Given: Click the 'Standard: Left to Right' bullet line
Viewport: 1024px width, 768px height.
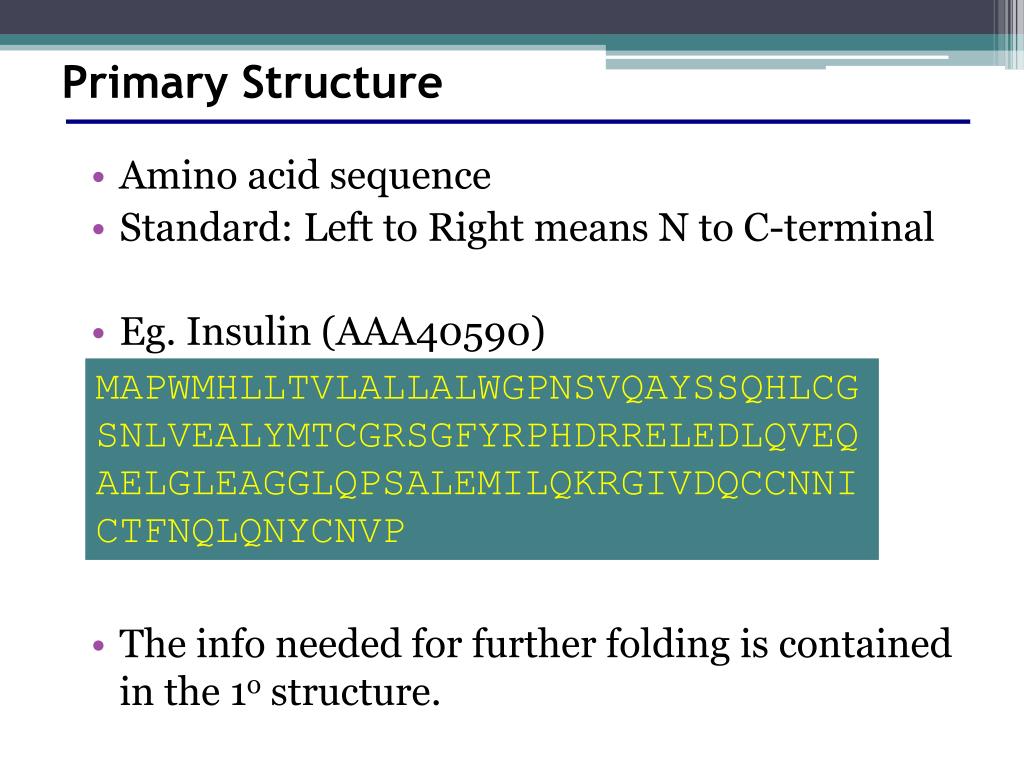Looking at the screenshot, I should pyautogui.click(x=526, y=228).
